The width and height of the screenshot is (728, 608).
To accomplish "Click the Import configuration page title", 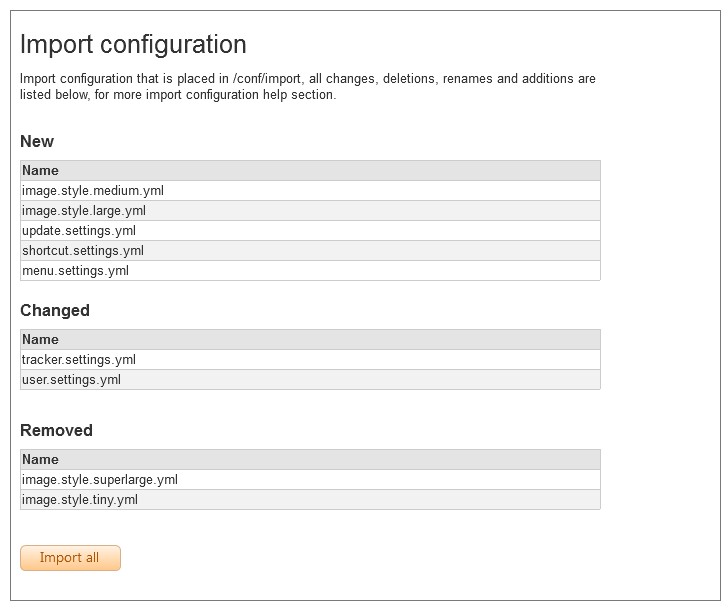I will click(133, 45).
